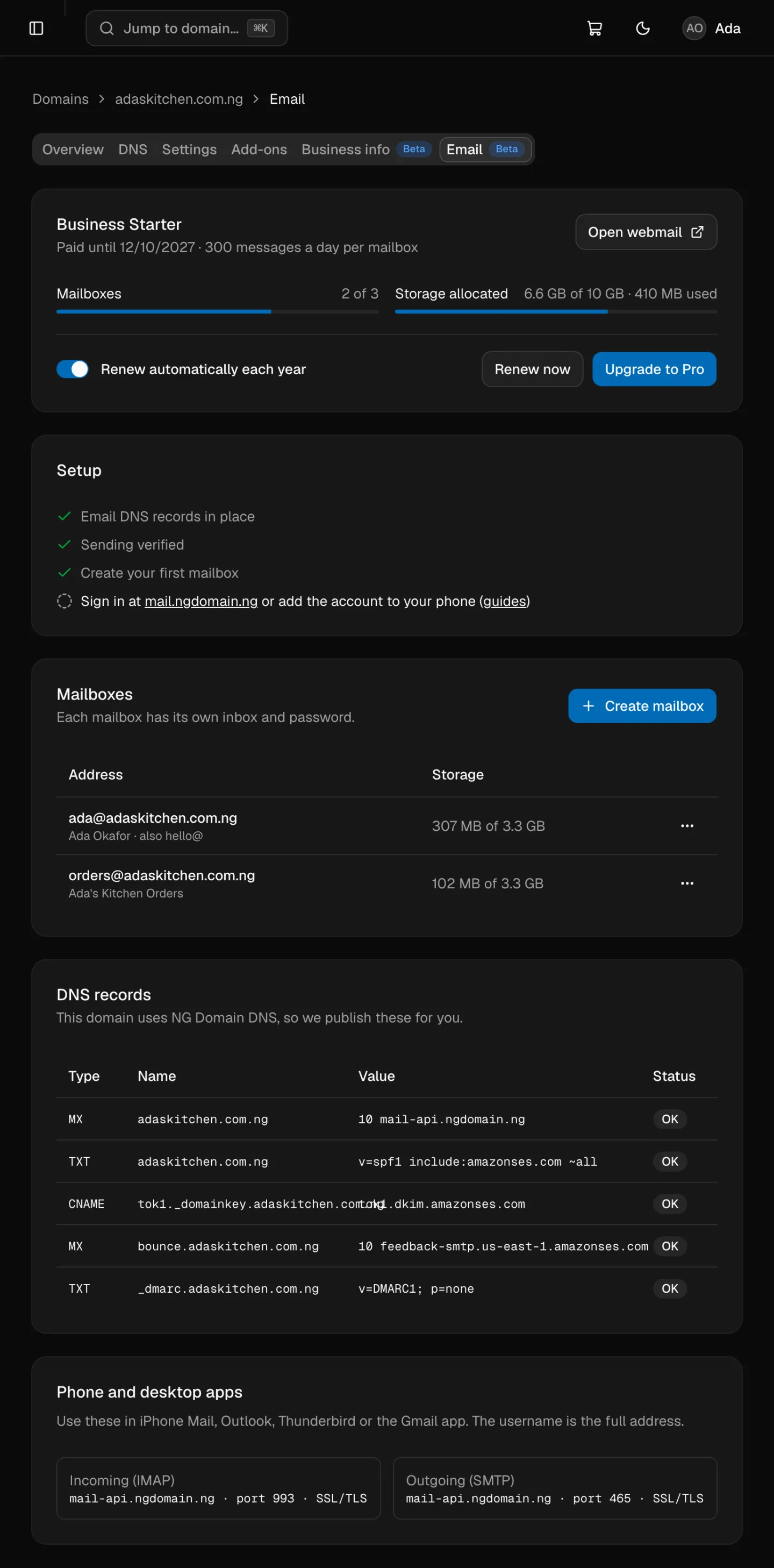Screen dimensions: 774x1568
Task: Focus the Jump to domain search field
Action: click(x=187, y=28)
